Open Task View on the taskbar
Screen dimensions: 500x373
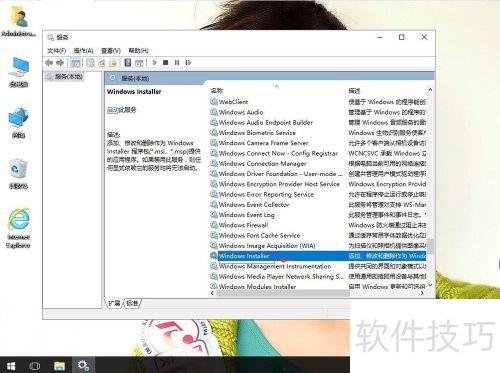pos(35,366)
